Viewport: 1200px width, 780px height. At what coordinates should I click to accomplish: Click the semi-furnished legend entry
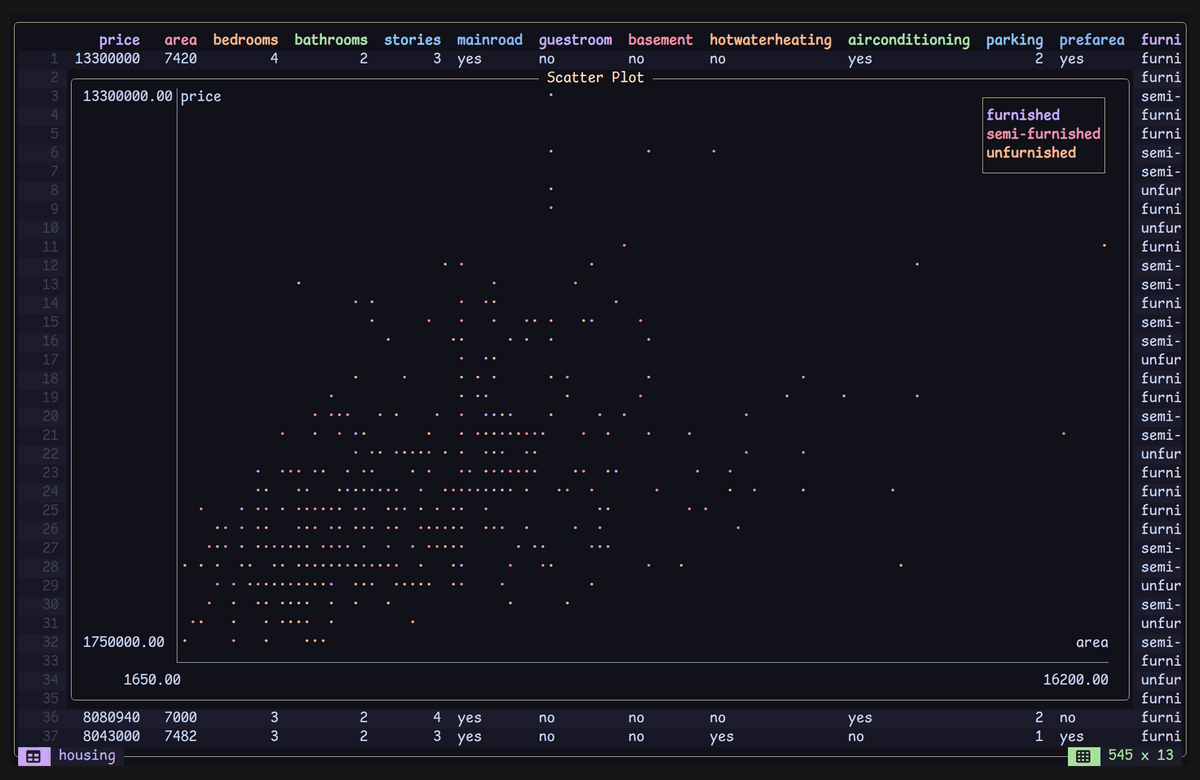pos(1043,134)
